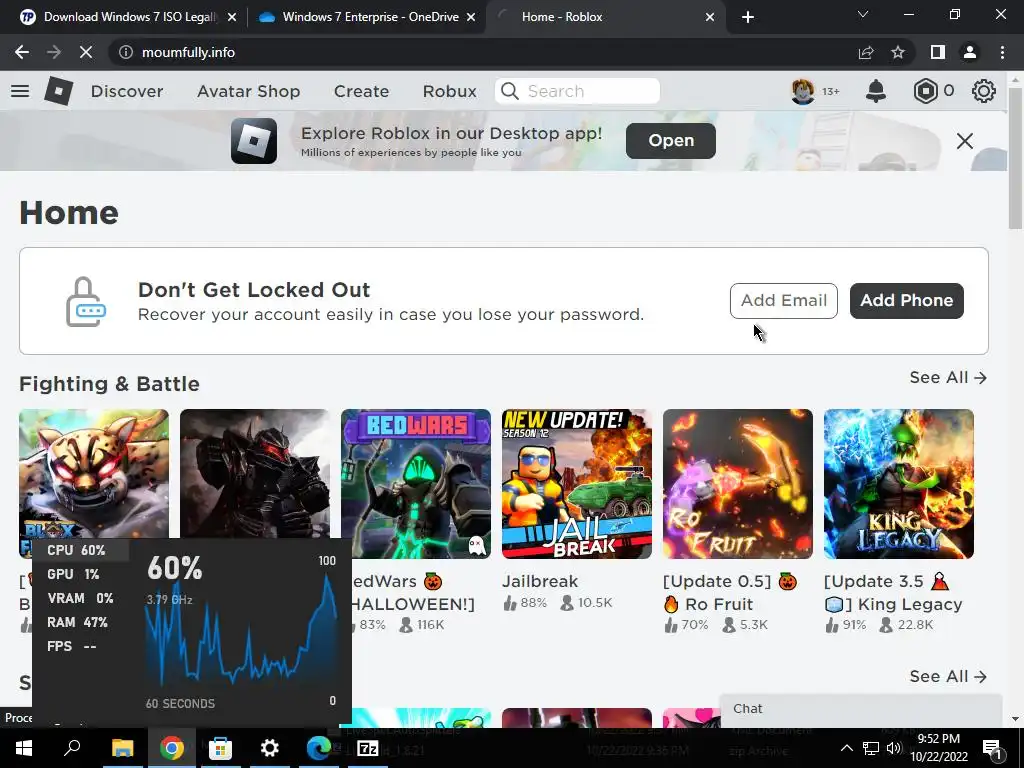Click the Roblox Search field
The width and height of the screenshot is (1024, 768).
click(577, 91)
